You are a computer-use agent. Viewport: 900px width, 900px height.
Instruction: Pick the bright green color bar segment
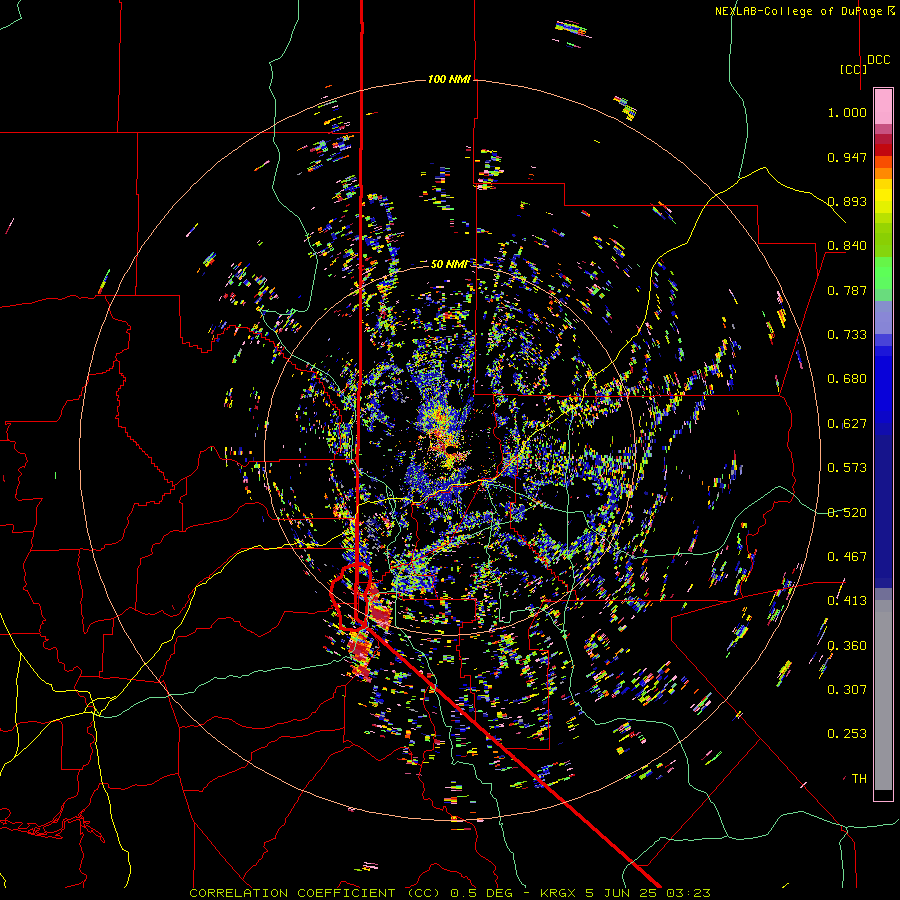click(x=883, y=272)
